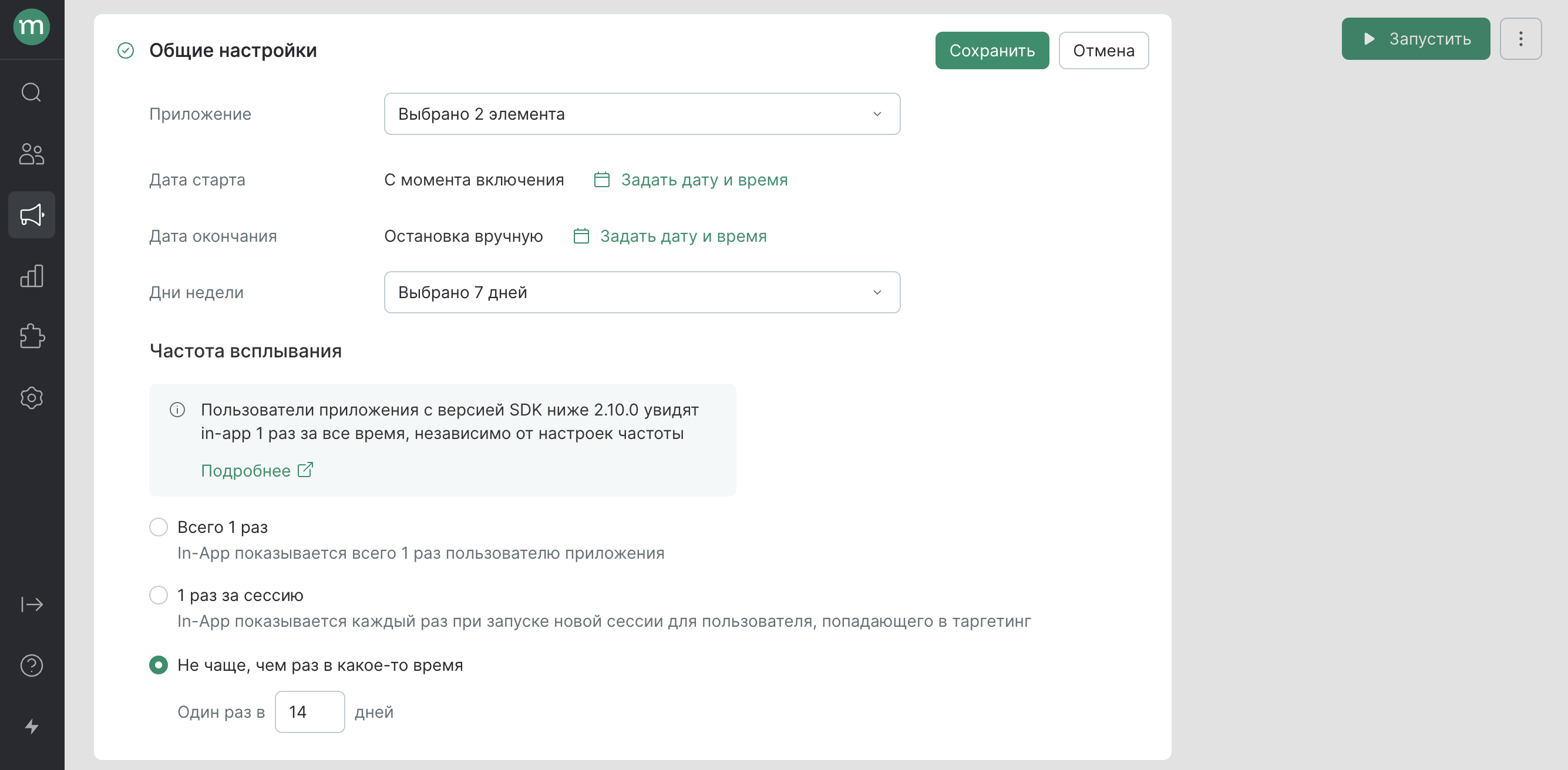Open the Дни недели dropdown 'Выбрано 7 дней'

tap(642, 292)
